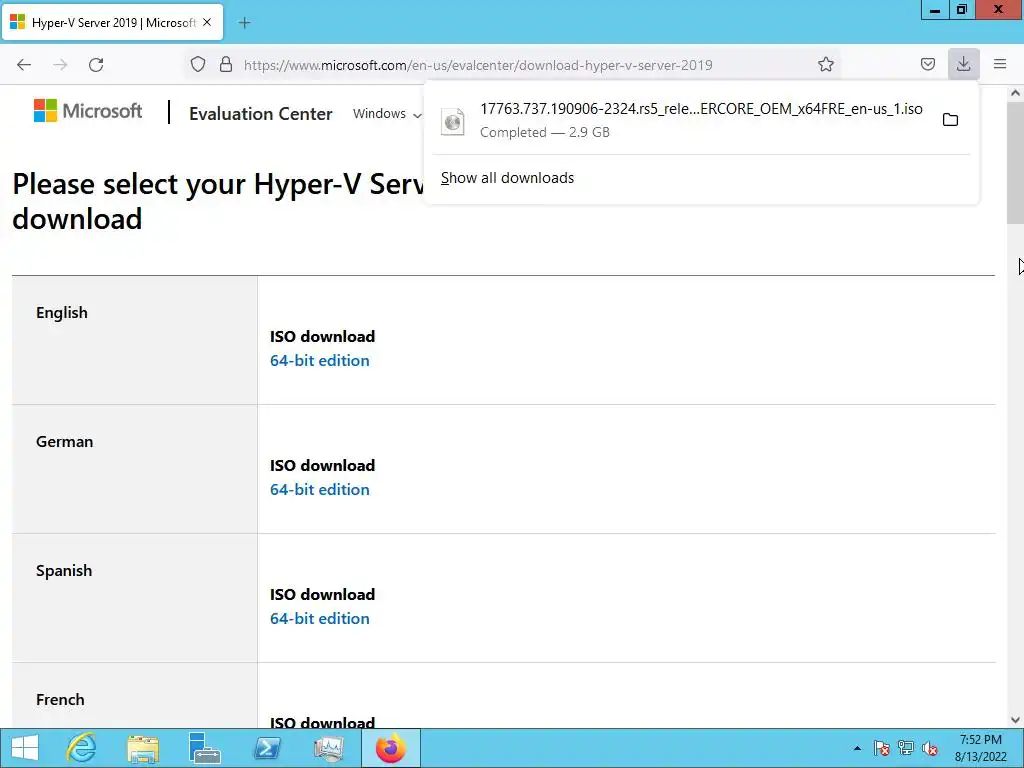Launch PowerShell from taskbar
The height and width of the screenshot is (768, 1024).
pyautogui.click(x=266, y=748)
